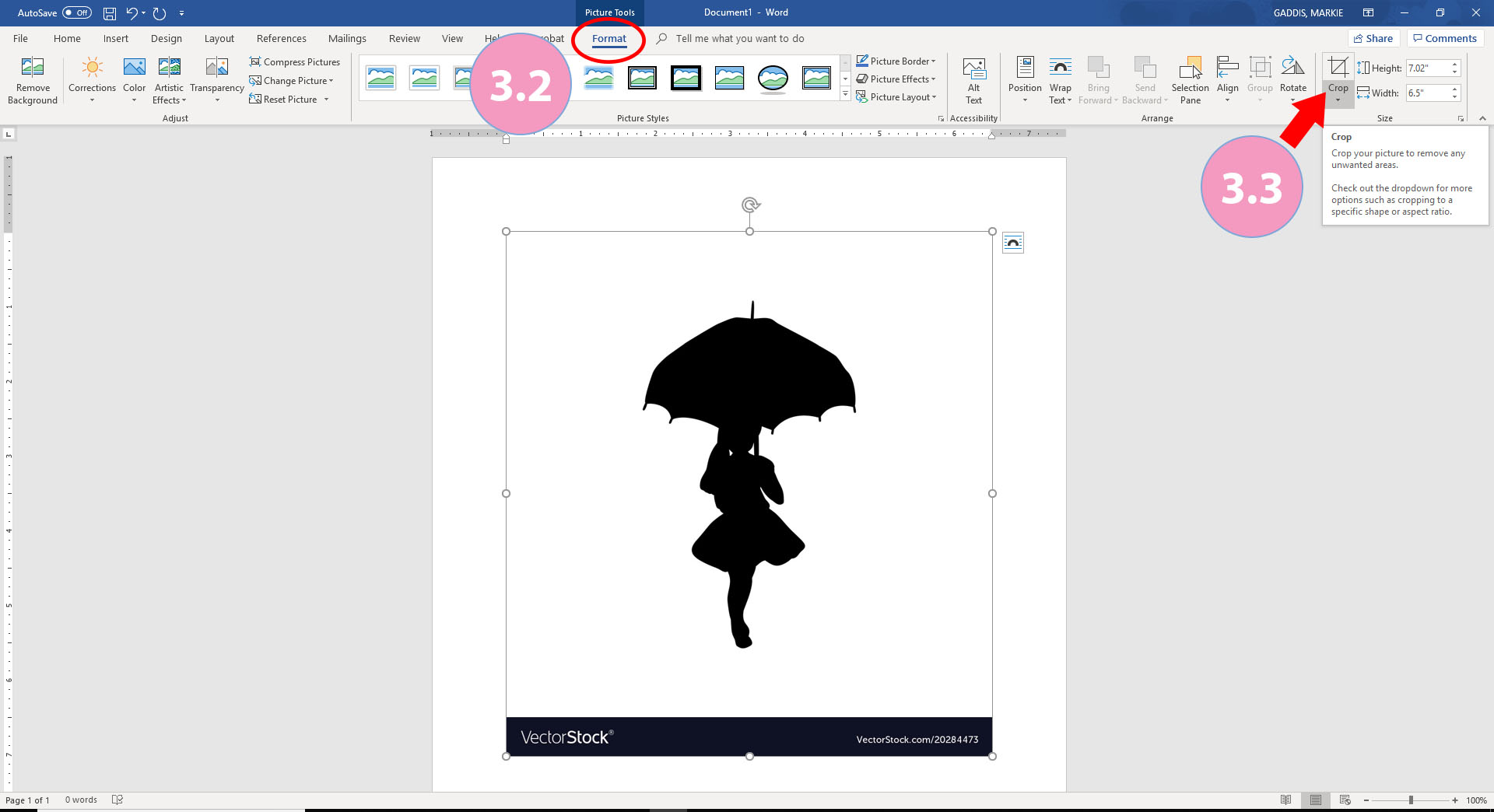Click the Save icon in the title bar

(x=110, y=13)
